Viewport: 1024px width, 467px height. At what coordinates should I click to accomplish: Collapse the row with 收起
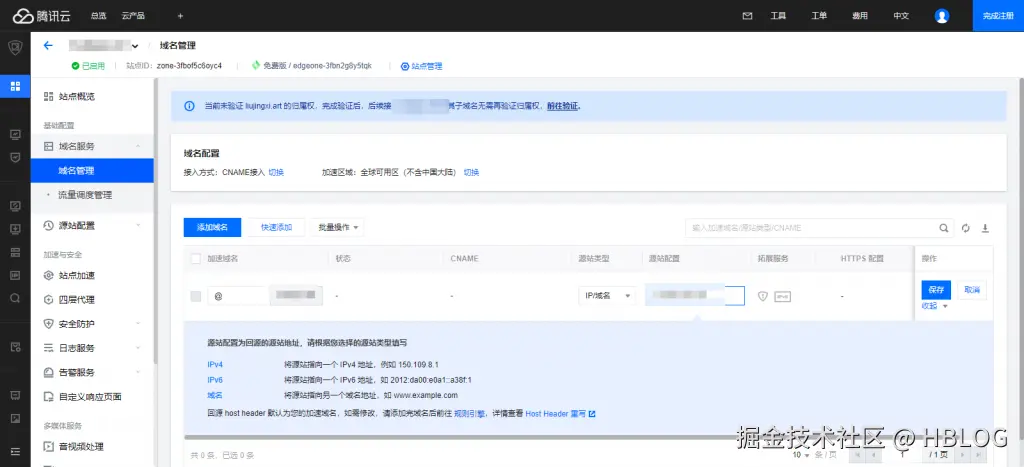point(934,306)
